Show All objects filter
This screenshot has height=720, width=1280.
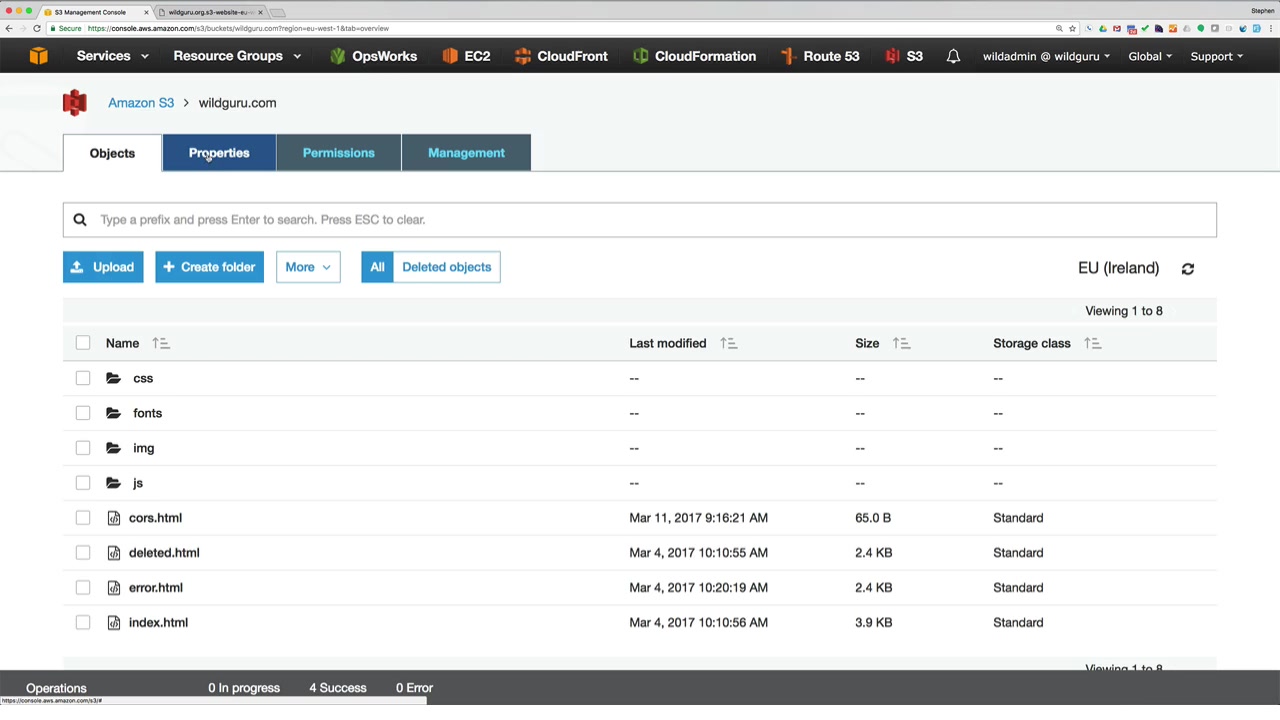(377, 267)
